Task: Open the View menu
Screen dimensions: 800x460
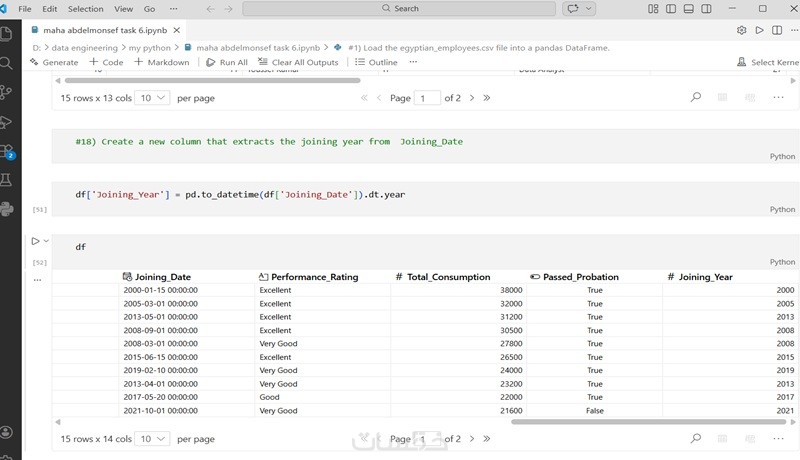Action: coord(123,9)
